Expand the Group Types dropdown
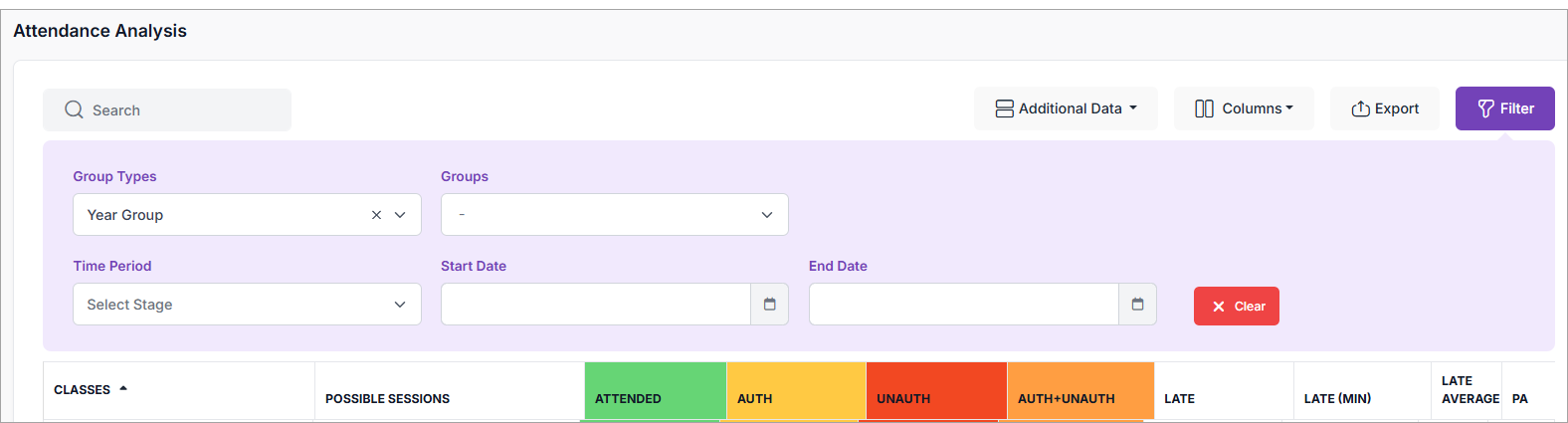This screenshot has width=1568, height=423. pyautogui.click(x=400, y=215)
